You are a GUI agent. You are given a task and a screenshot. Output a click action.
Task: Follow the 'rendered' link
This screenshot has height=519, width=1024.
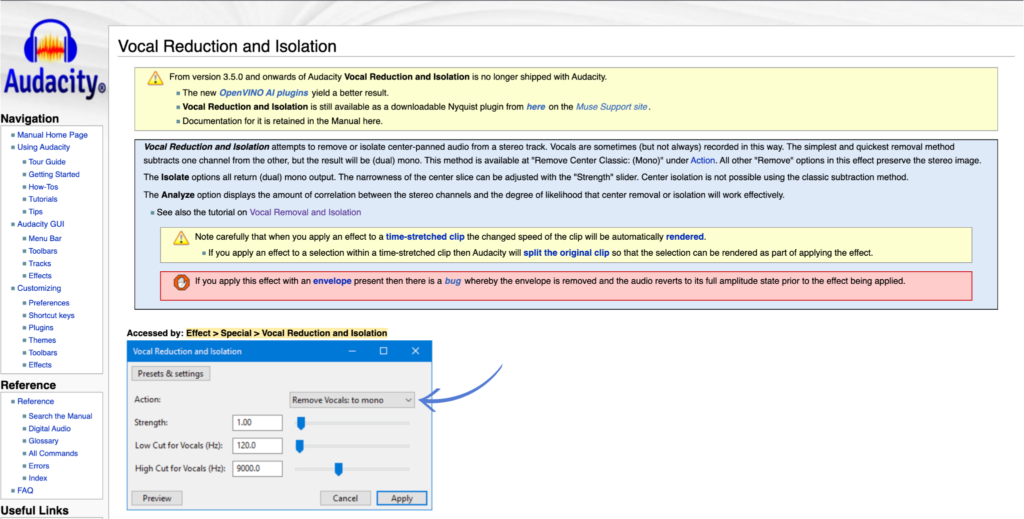point(684,237)
